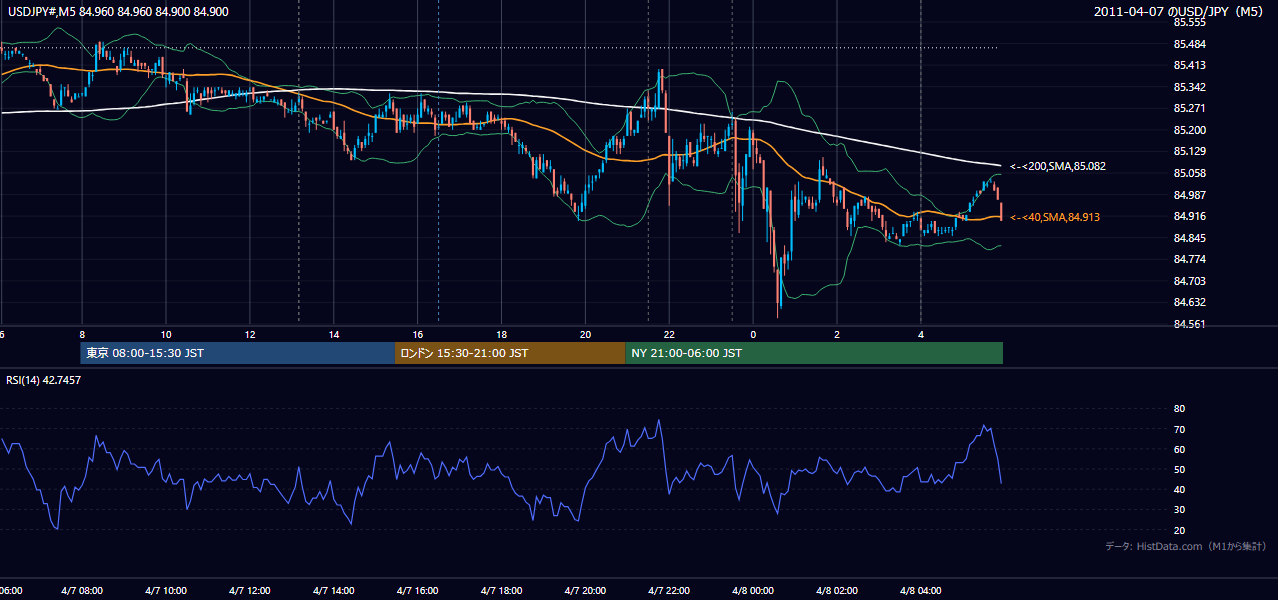Click RSI scale value 30

(1179, 510)
